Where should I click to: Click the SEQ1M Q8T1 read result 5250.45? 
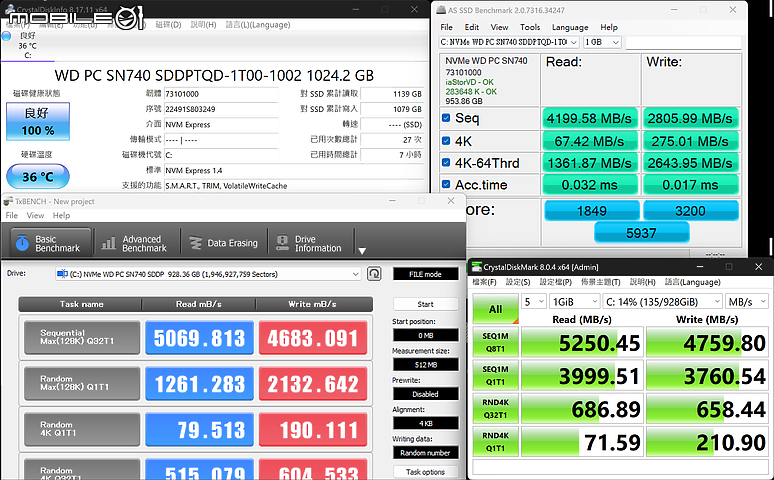point(582,342)
